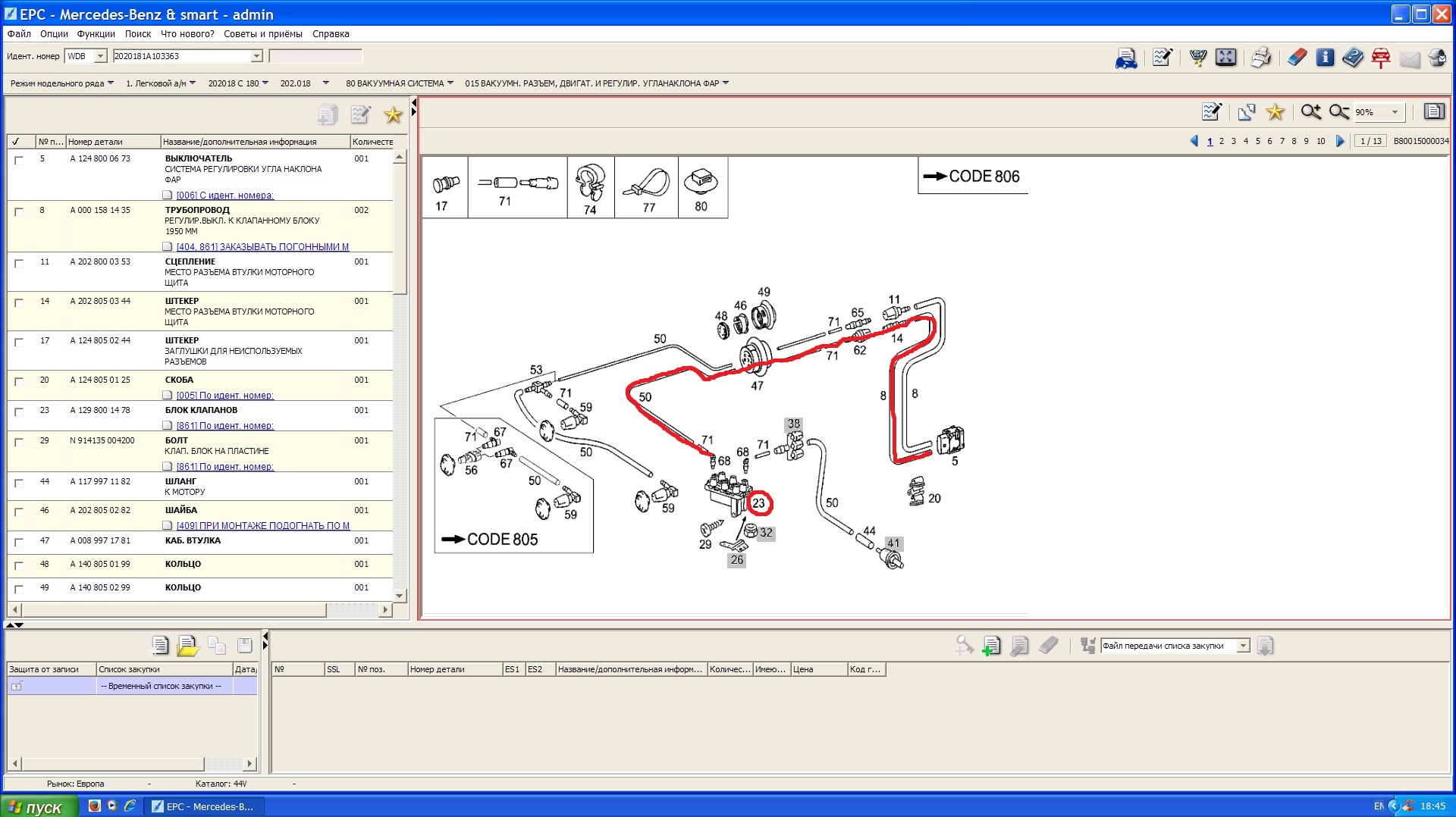
Task: Click the shopping list eraser icon
Action: click(x=1049, y=646)
